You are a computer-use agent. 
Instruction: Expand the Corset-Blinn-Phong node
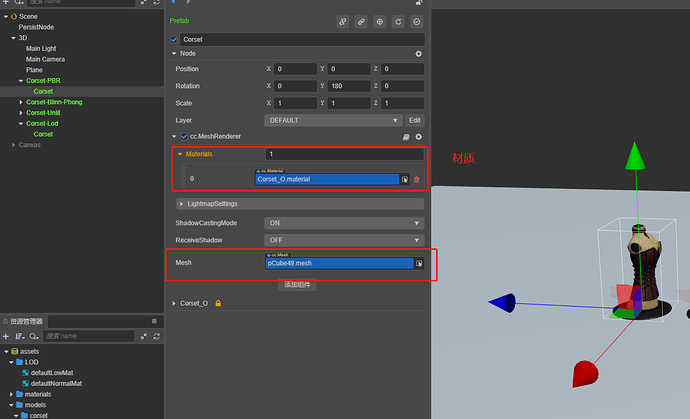21,102
